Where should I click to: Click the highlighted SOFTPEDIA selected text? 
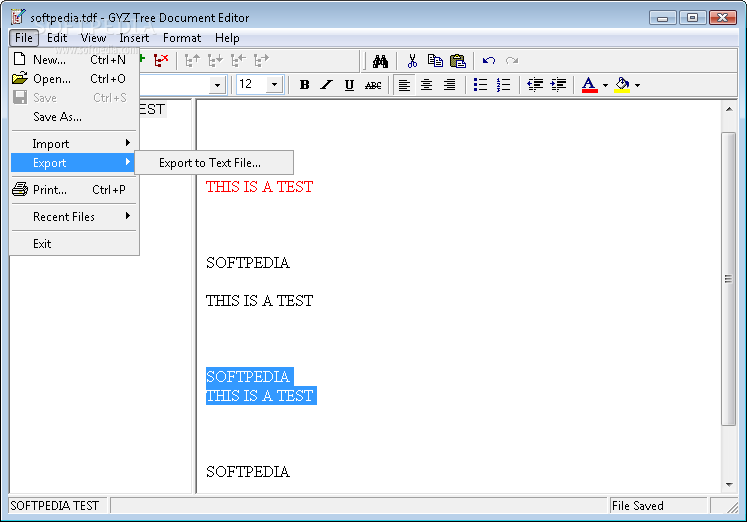[248, 377]
